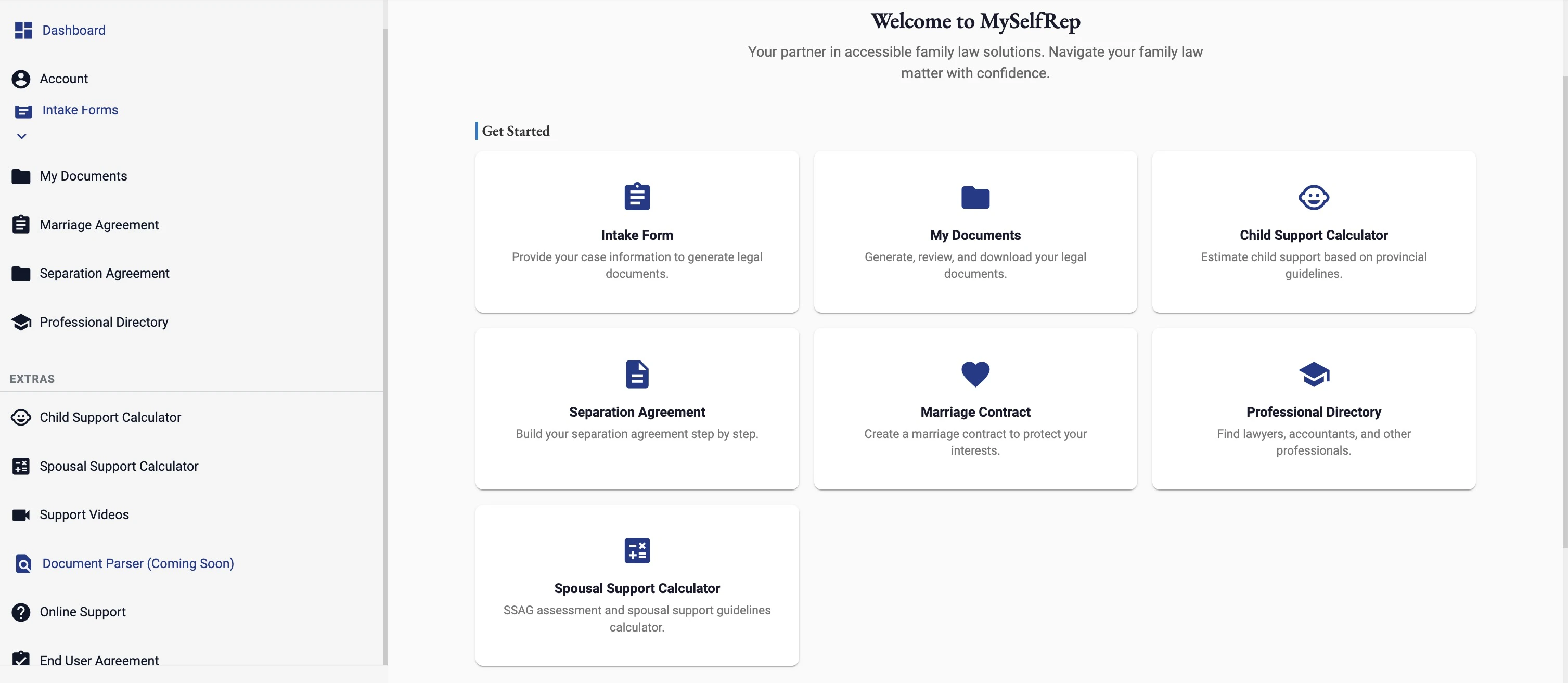Expand the Intake Forms chevron
Screen dimensions: 1568x683
click(21, 136)
